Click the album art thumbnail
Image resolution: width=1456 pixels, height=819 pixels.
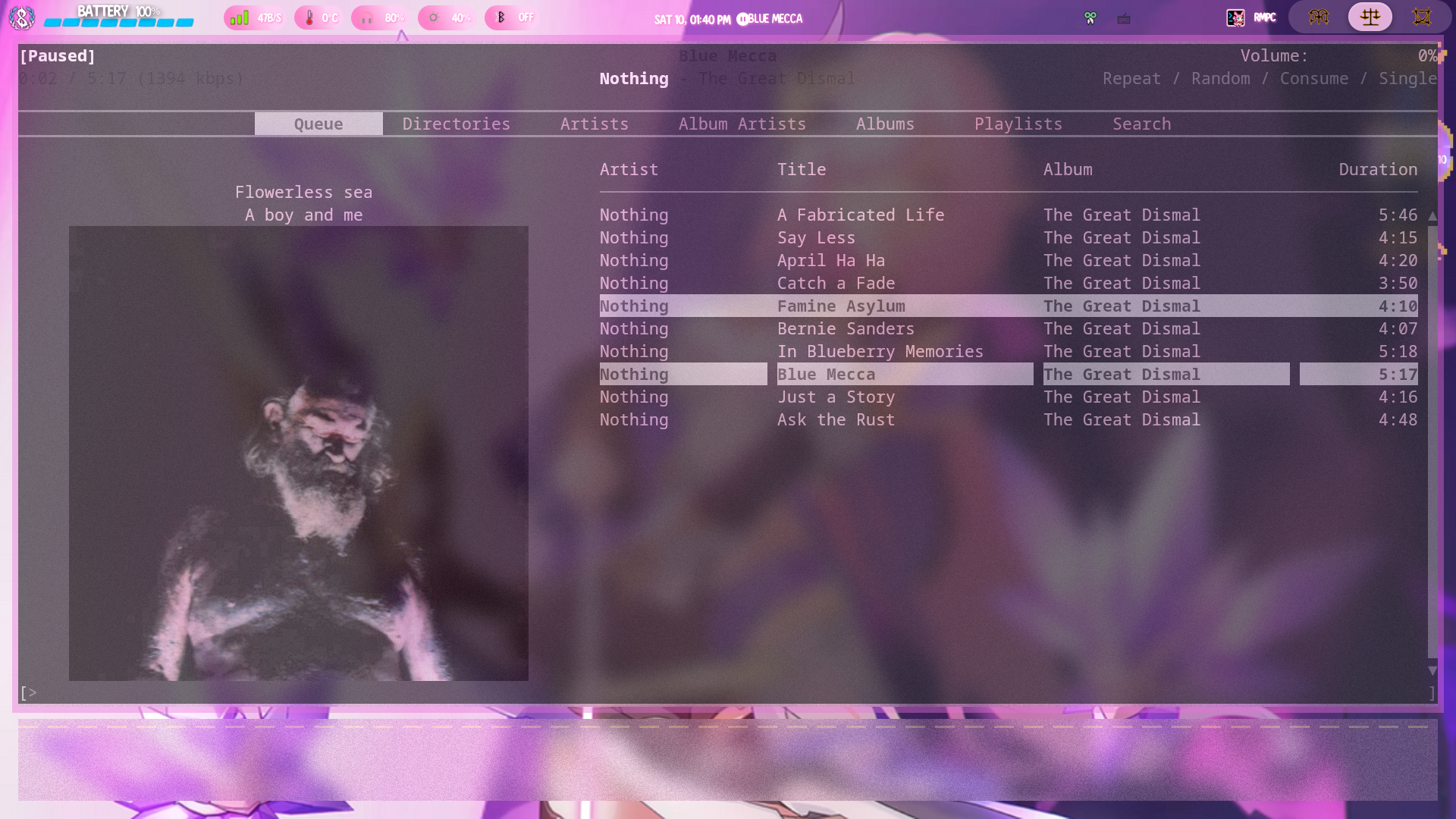(x=298, y=453)
